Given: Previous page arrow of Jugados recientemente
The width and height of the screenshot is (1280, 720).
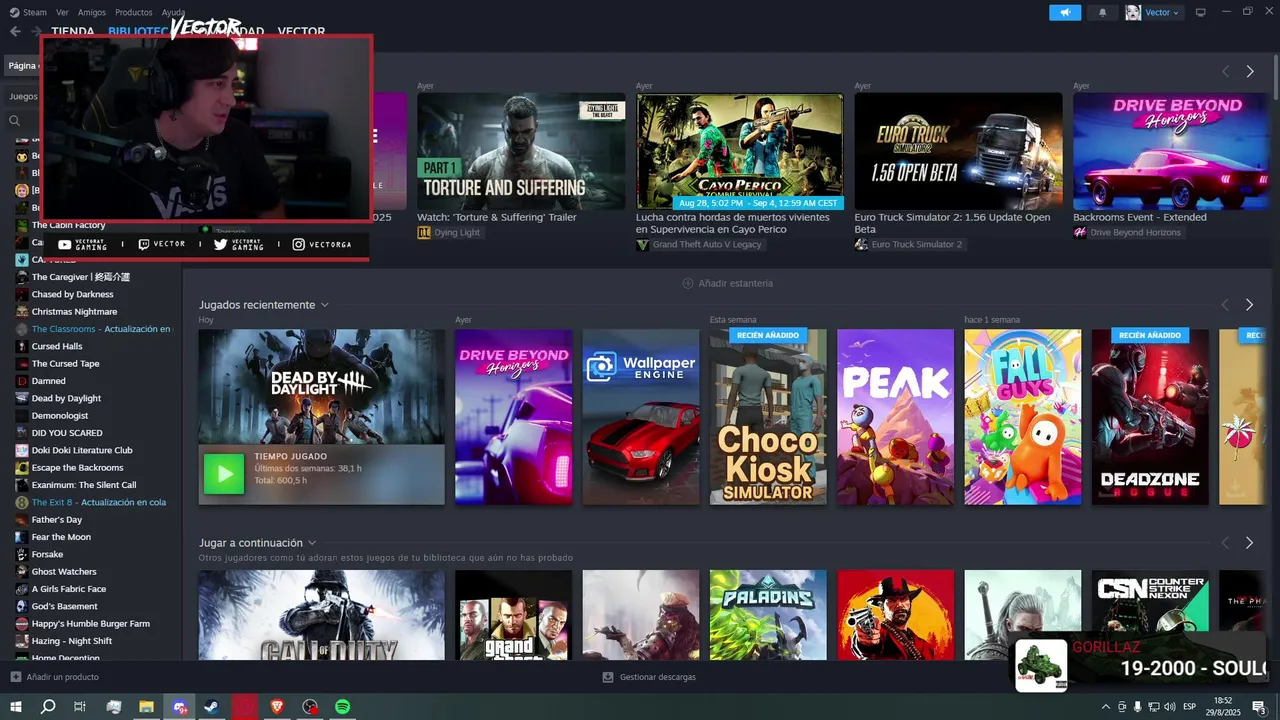Looking at the screenshot, I should pyautogui.click(x=1225, y=305).
